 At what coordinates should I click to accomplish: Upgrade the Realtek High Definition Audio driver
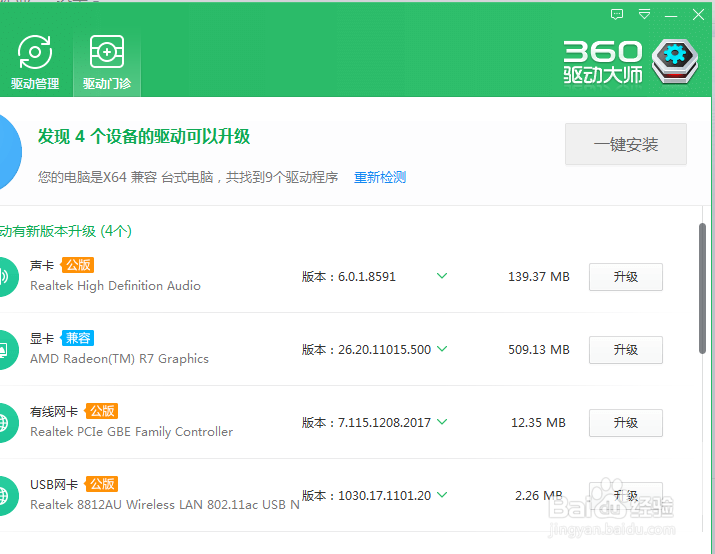[x=626, y=277]
